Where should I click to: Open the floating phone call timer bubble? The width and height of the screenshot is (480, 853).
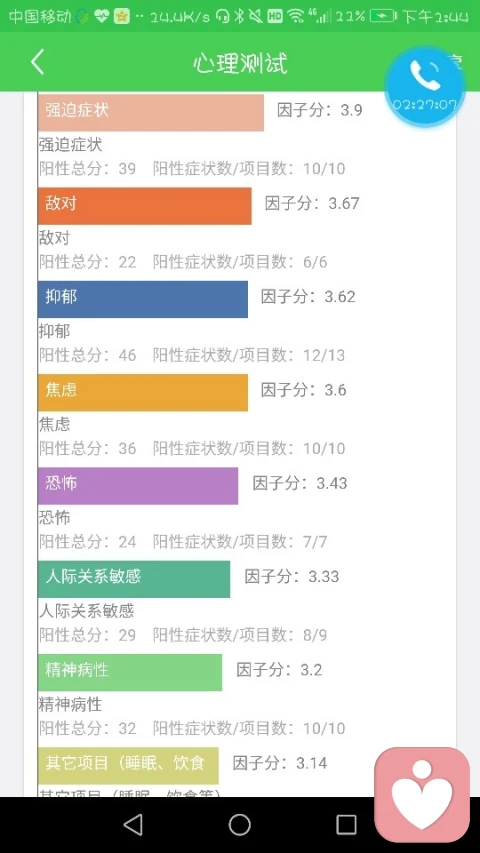pos(424,86)
